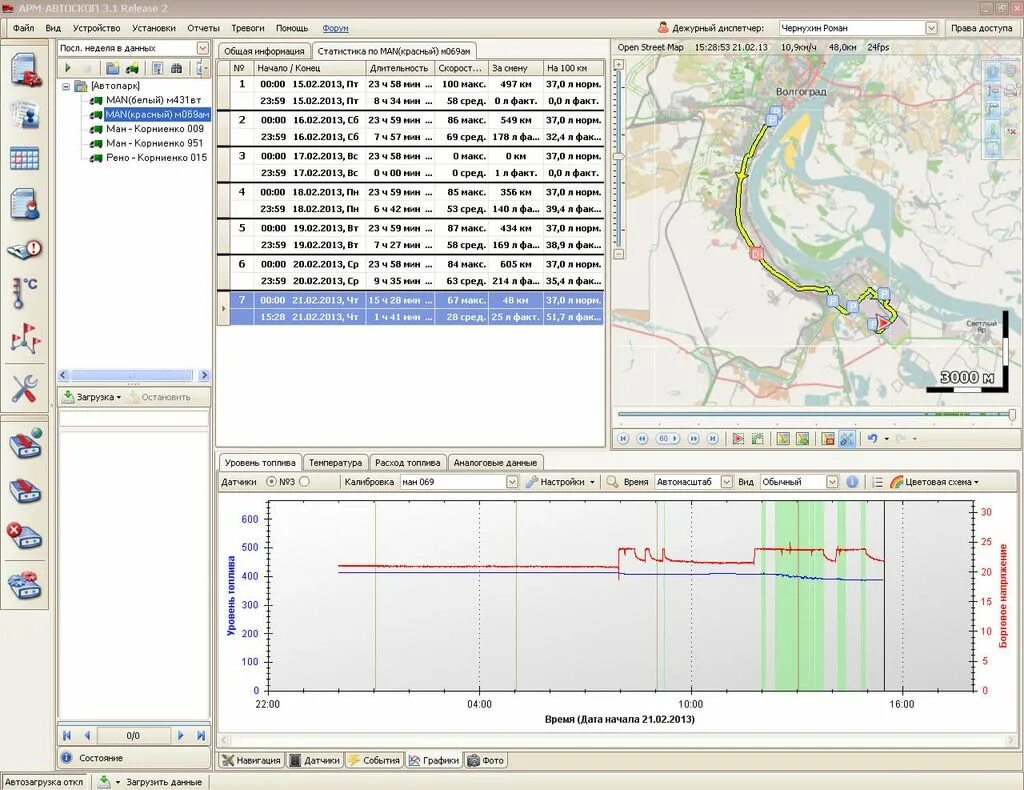Select the red playback track icon on map toolbar
The height and width of the screenshot is (790, 1024).
pos(738,437)
